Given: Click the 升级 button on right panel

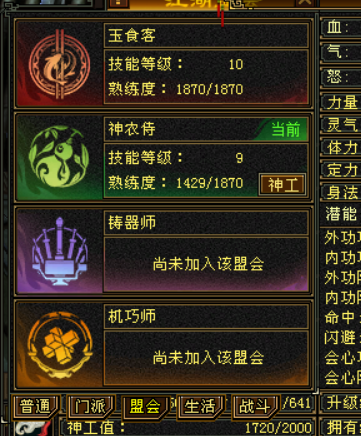Looking at the screenshot, I should coord(341,403).
